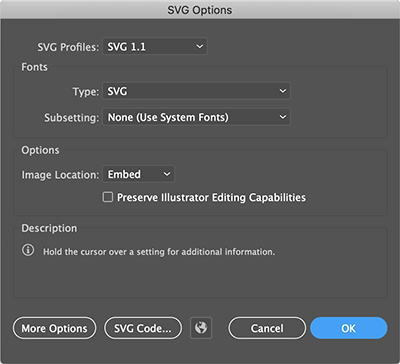Click the 'Type:' label in Fonts
Viewport: 400px width, 364px height.
pyautogui.click(x=86, y=92)
